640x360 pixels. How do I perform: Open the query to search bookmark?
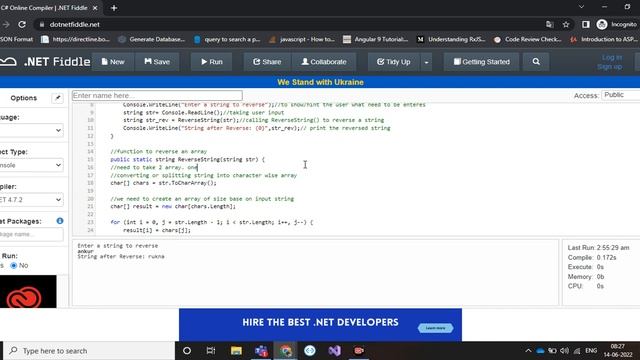coord(227,39)
